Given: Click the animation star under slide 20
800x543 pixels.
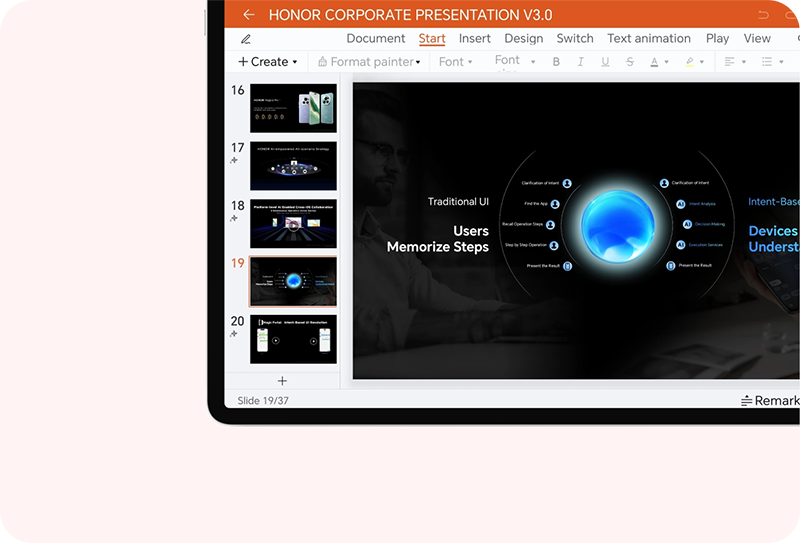Looking at the screenshot, I should click(x=234, y=334).
